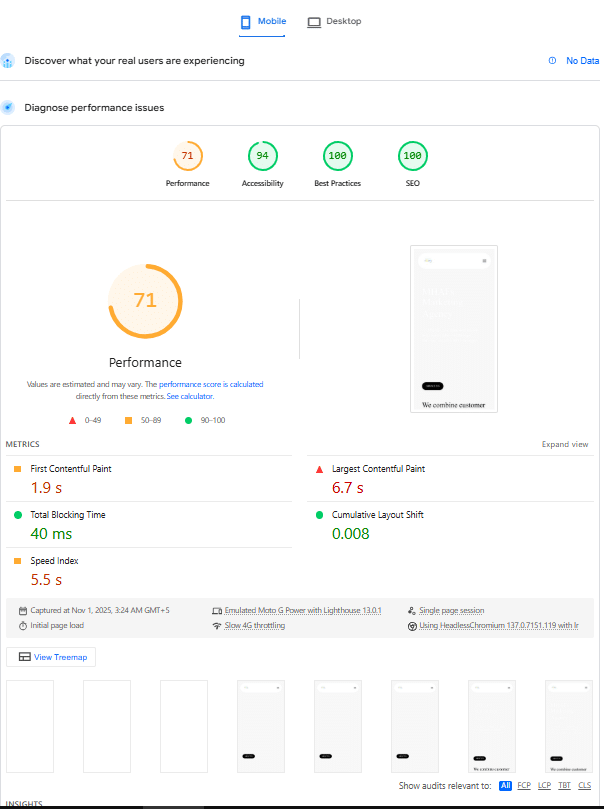Click the red triangle Largest Contentful Paint icon

pyautogui.click(x=319, y=469)
